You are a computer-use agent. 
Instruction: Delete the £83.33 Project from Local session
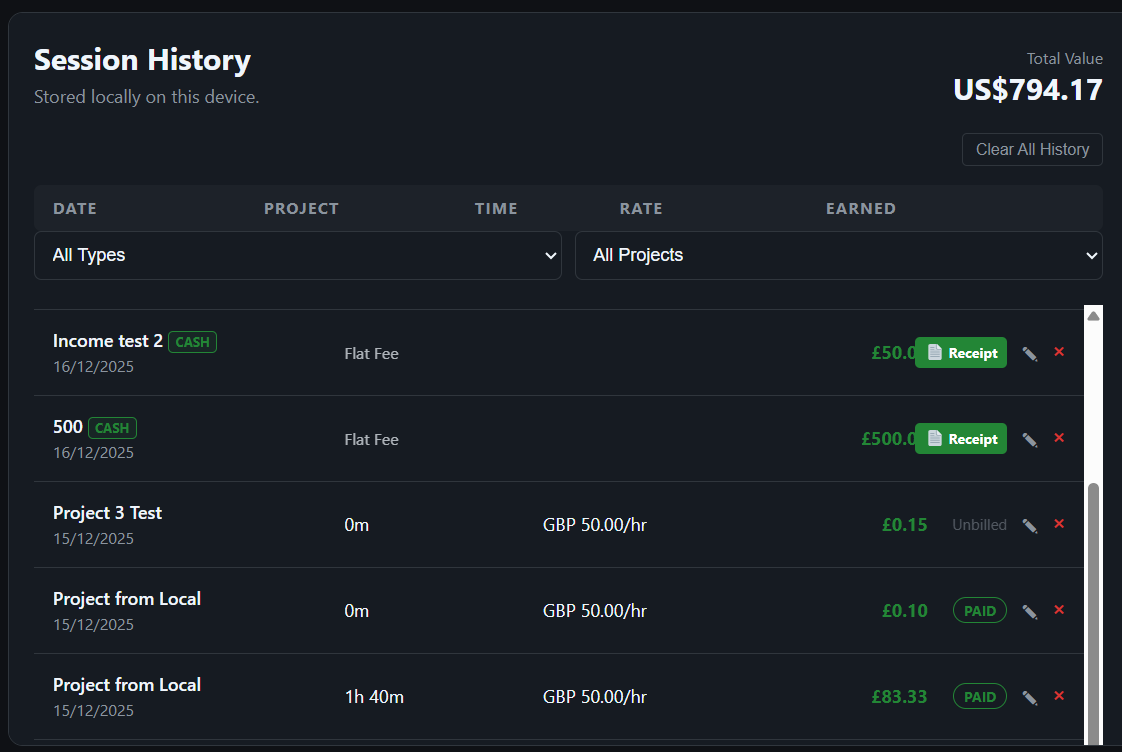(1059, 696)
